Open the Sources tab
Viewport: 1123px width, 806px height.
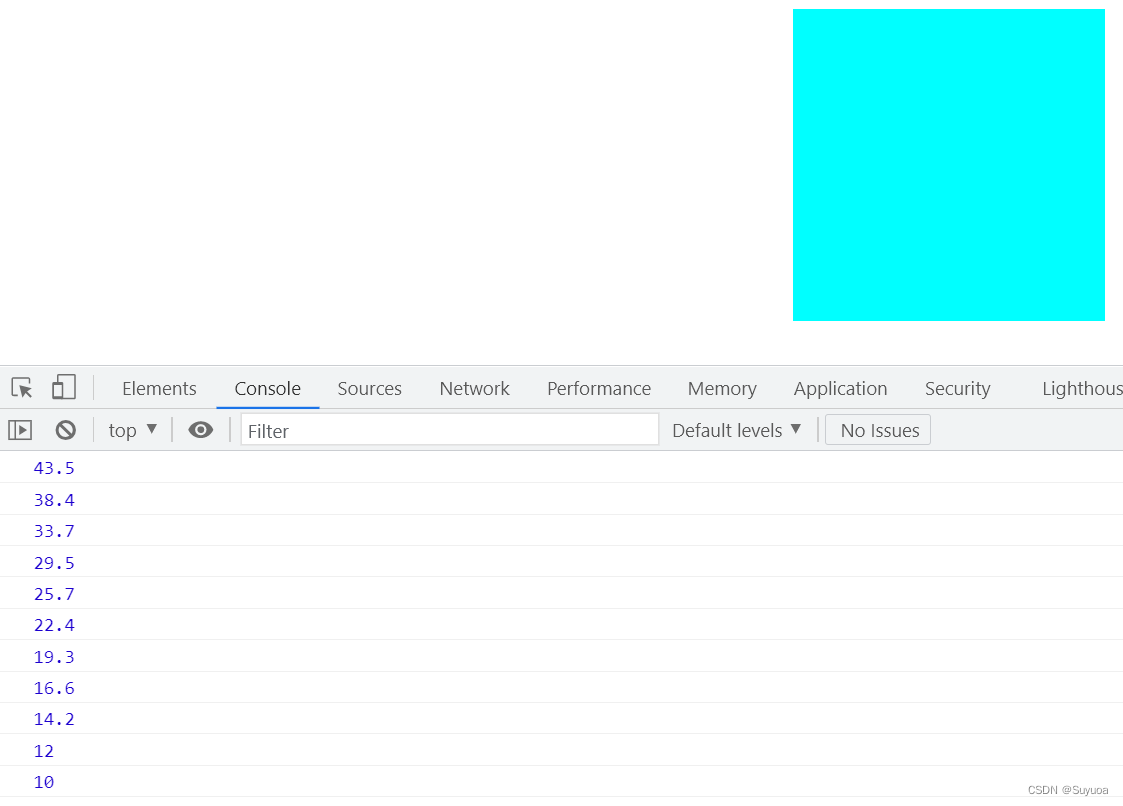pyautogui.click(x=369, y=388)
